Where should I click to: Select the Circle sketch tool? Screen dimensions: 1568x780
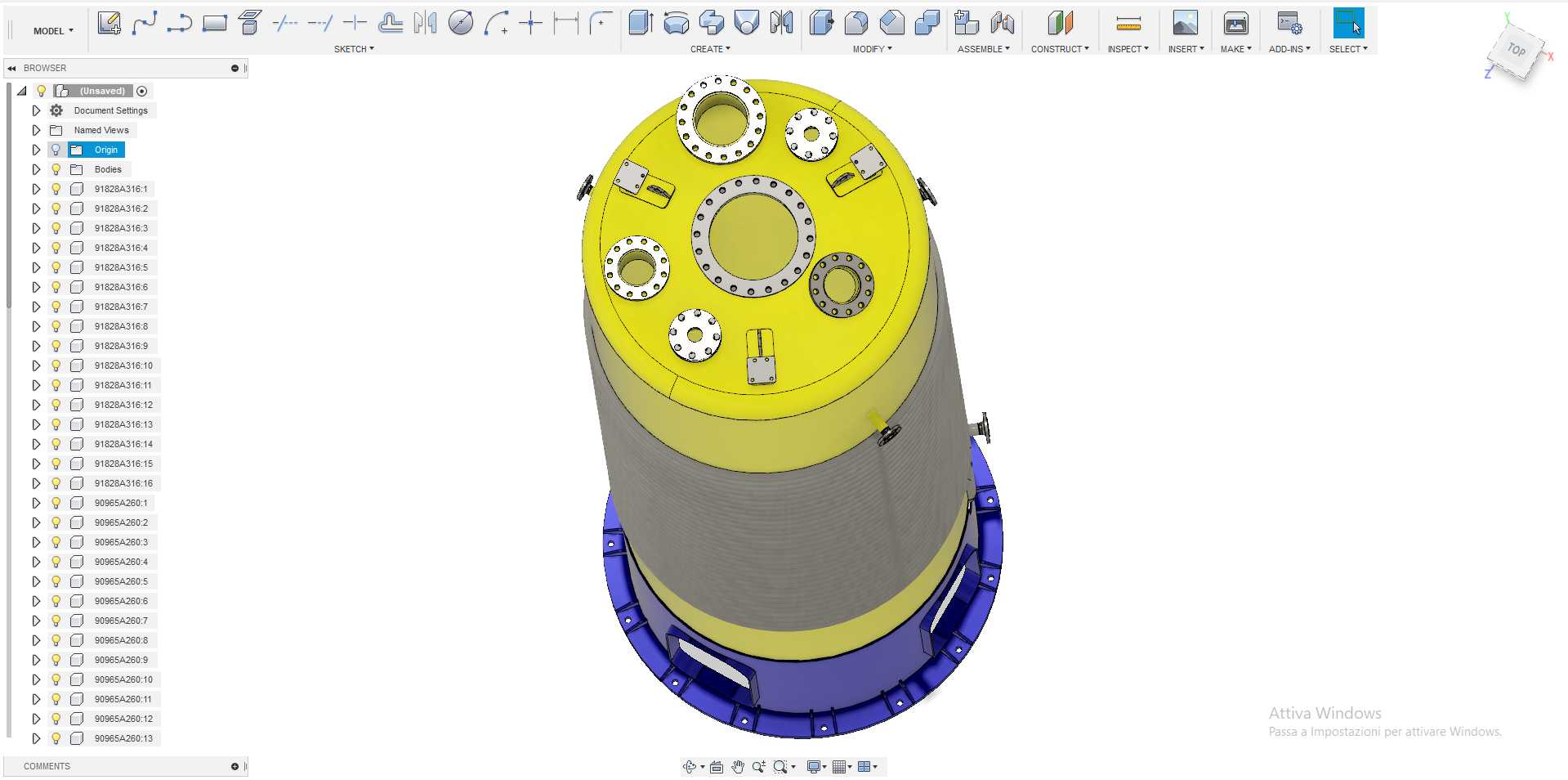(x=460, y=23)
